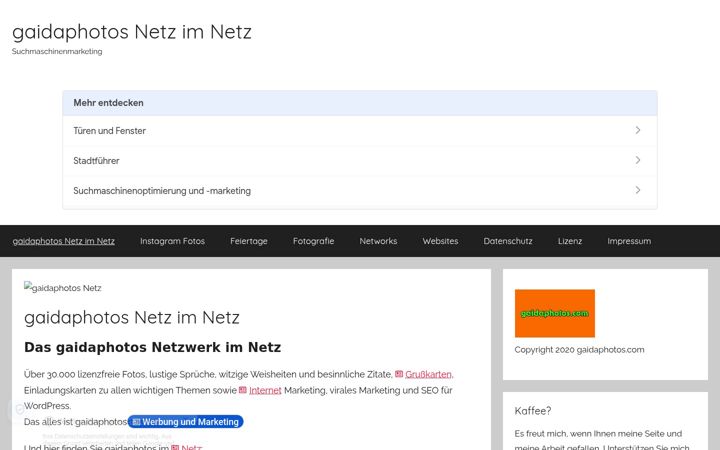Open the Datenschutz menu item
The width and height of the screenshot is (720, 450).
coord(508,241)
